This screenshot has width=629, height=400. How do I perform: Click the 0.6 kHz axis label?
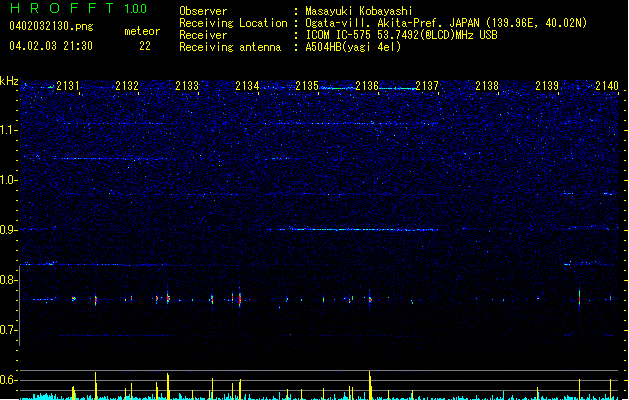click(8, 380)
